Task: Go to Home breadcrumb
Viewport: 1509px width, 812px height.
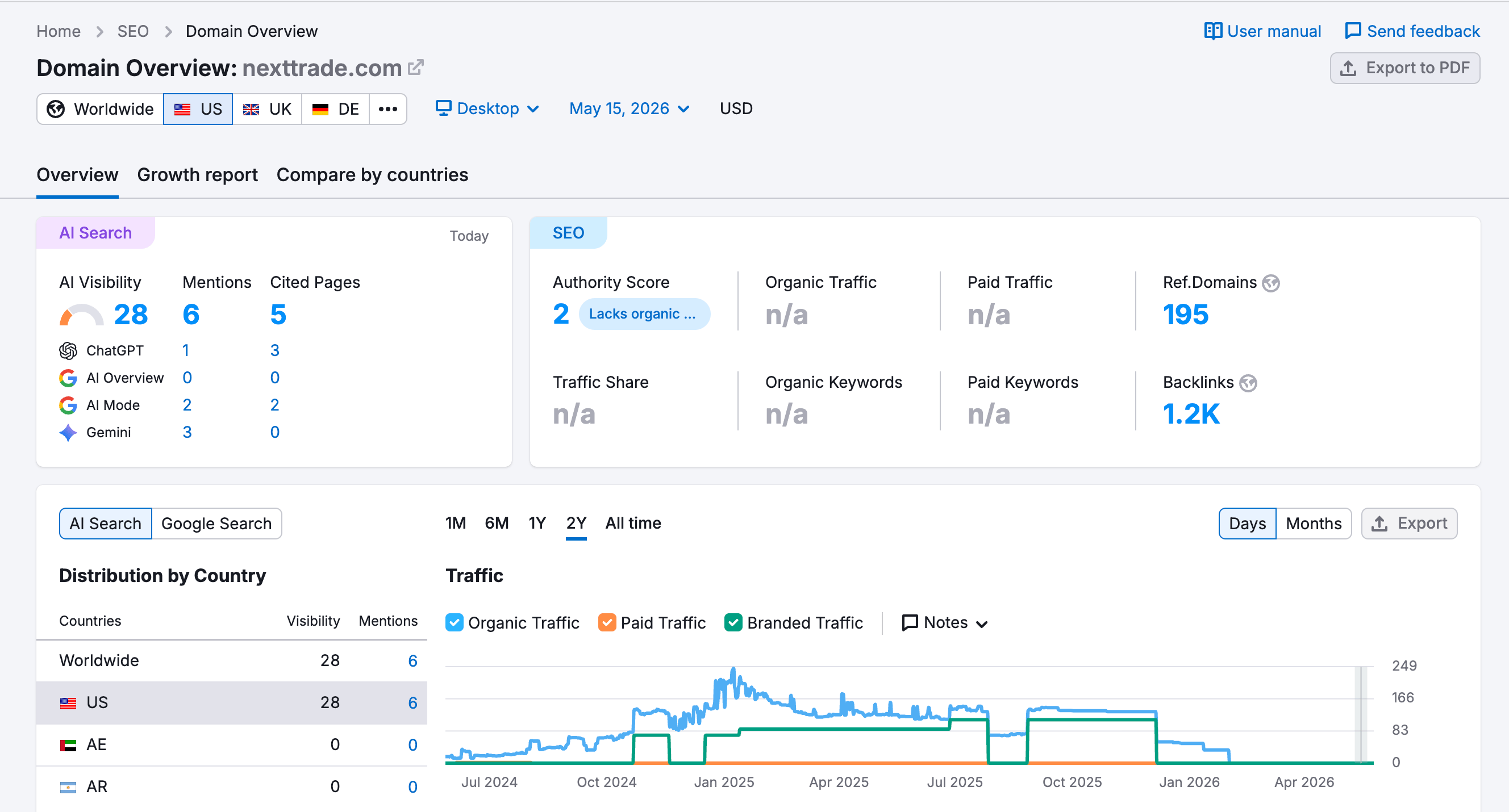Action: click(x=59, y=31)
